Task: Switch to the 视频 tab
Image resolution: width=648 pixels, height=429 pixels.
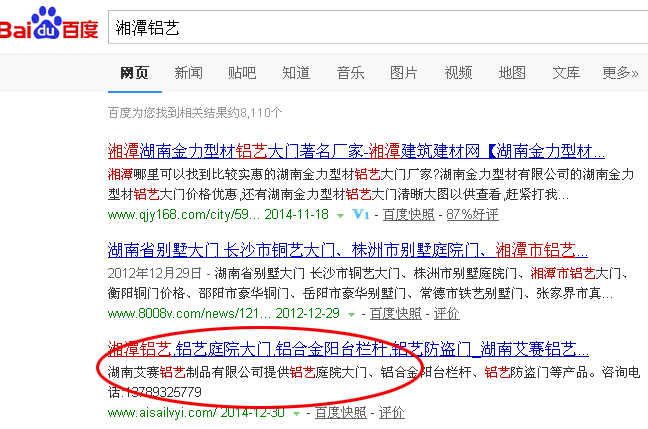Action: point(458,73)
